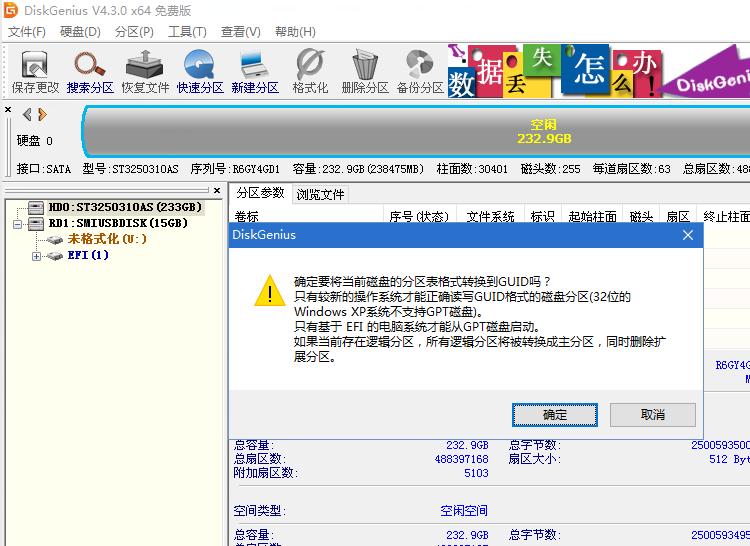The width and height of the screenshot is (750, 546).
Task: Open the 文件(F) menu
Action: pos(27,32)
